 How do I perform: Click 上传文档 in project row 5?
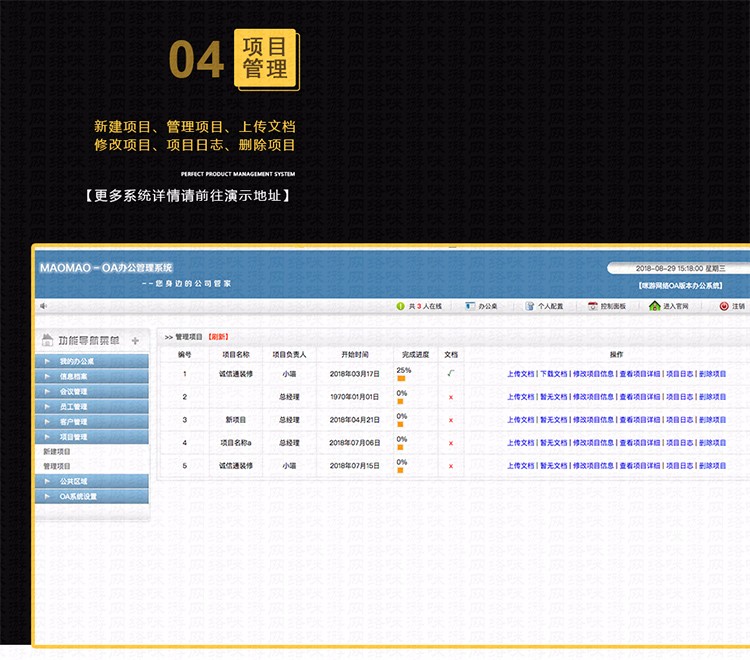(520, 465)
